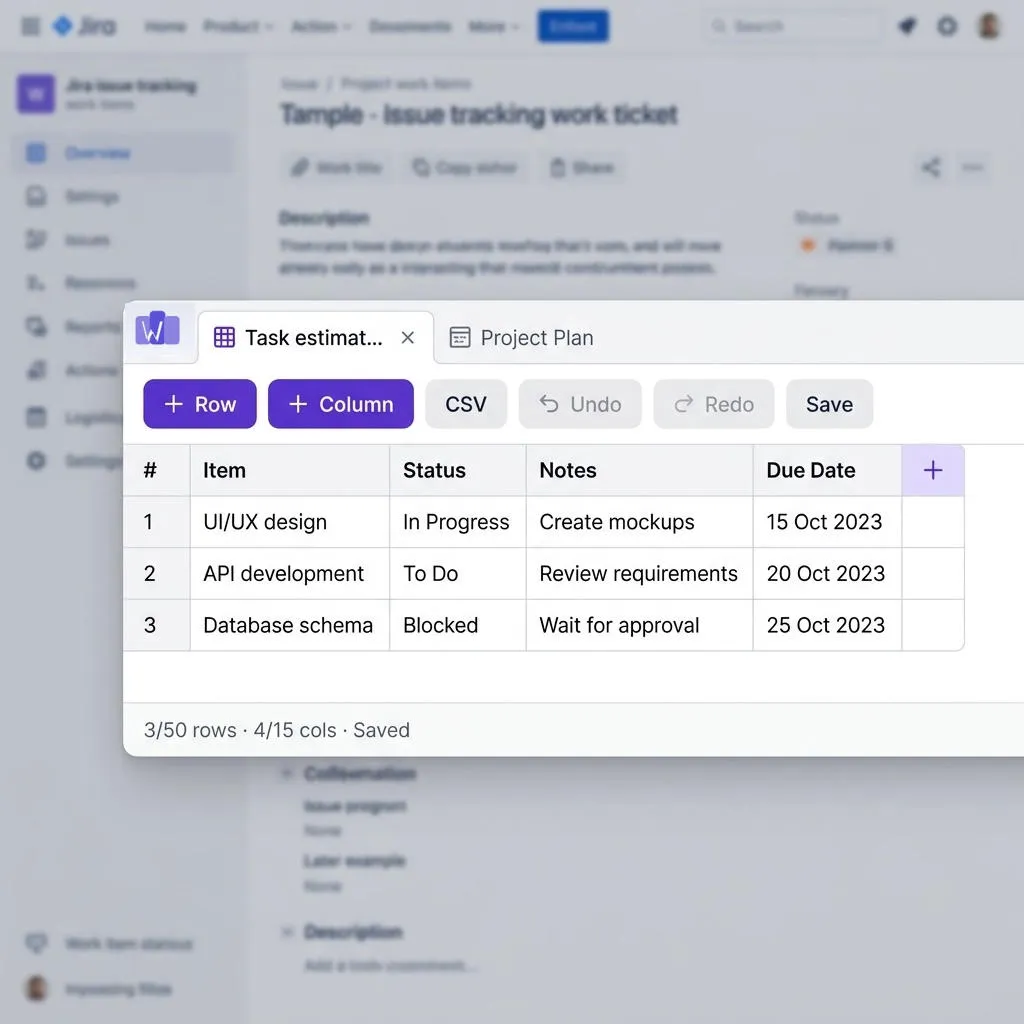
Task: Open the Jira app switcher grid icon
Action: 30,26
